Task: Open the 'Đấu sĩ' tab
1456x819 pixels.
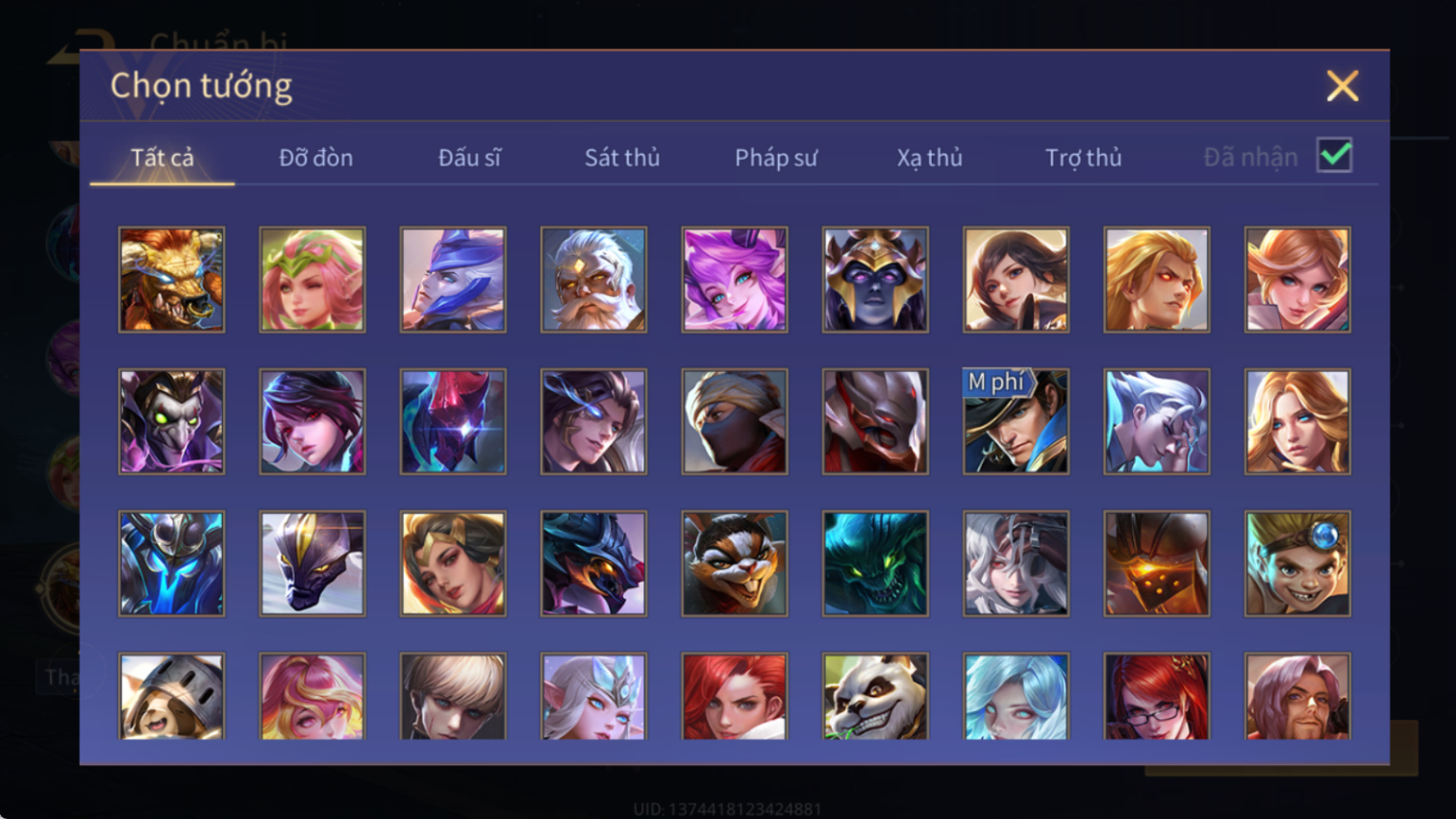Action: 469,158
